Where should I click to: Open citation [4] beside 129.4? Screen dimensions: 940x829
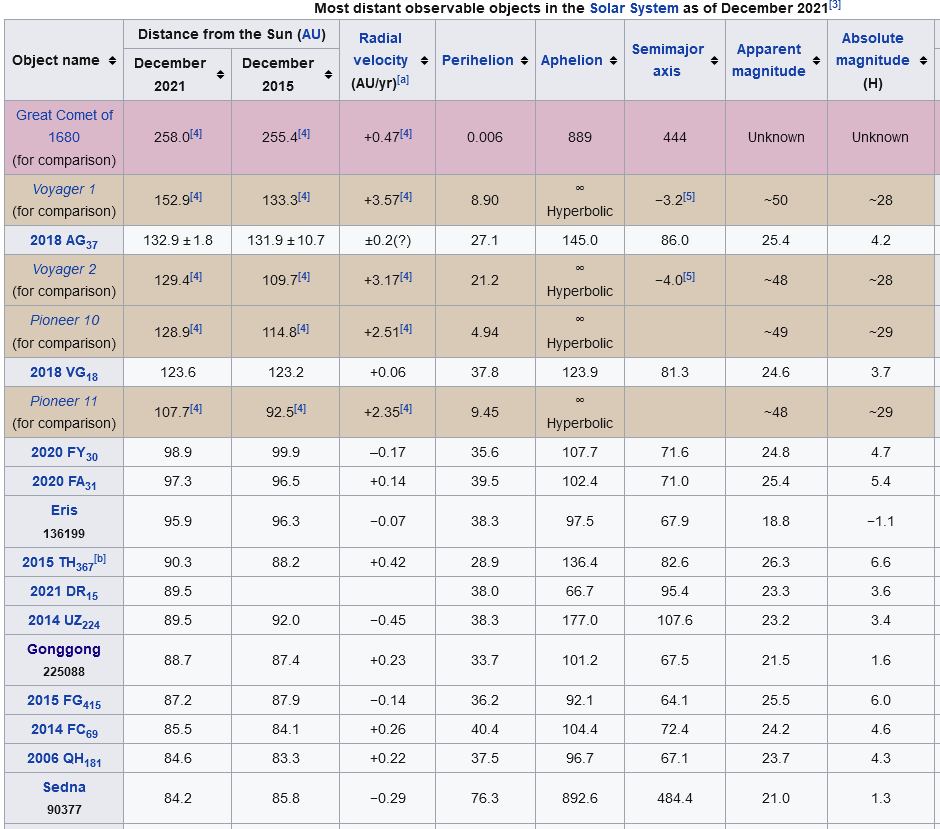[196, 276]
